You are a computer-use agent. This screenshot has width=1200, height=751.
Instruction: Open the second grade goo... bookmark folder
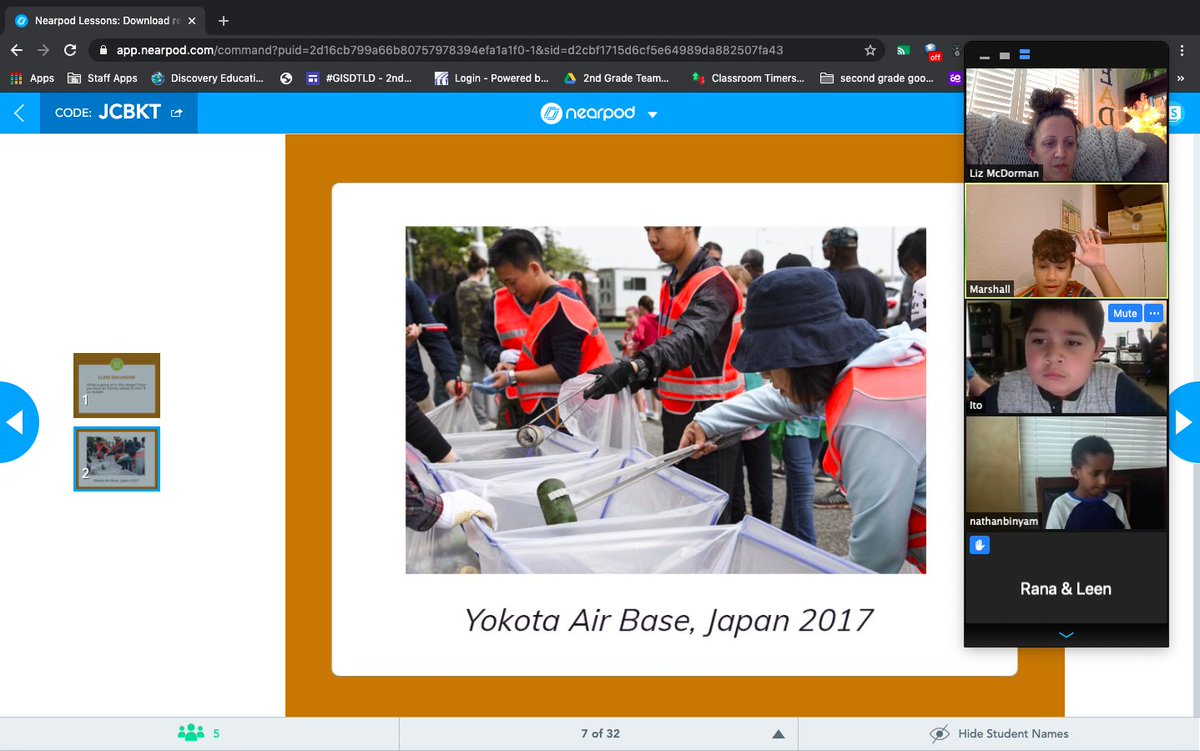coord(877,78)
